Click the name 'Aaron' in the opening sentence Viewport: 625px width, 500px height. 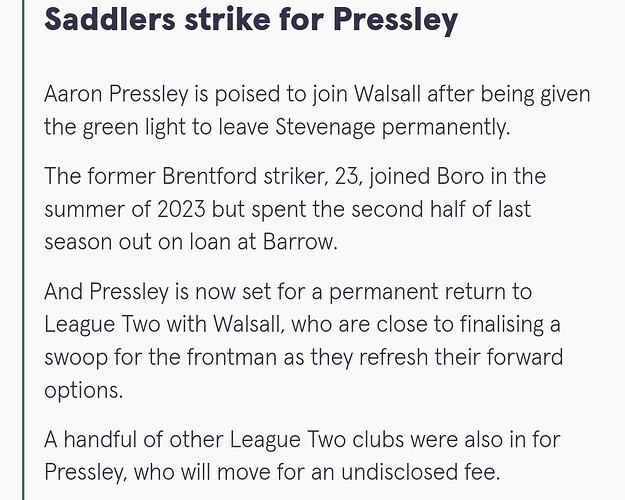(73, 94)
